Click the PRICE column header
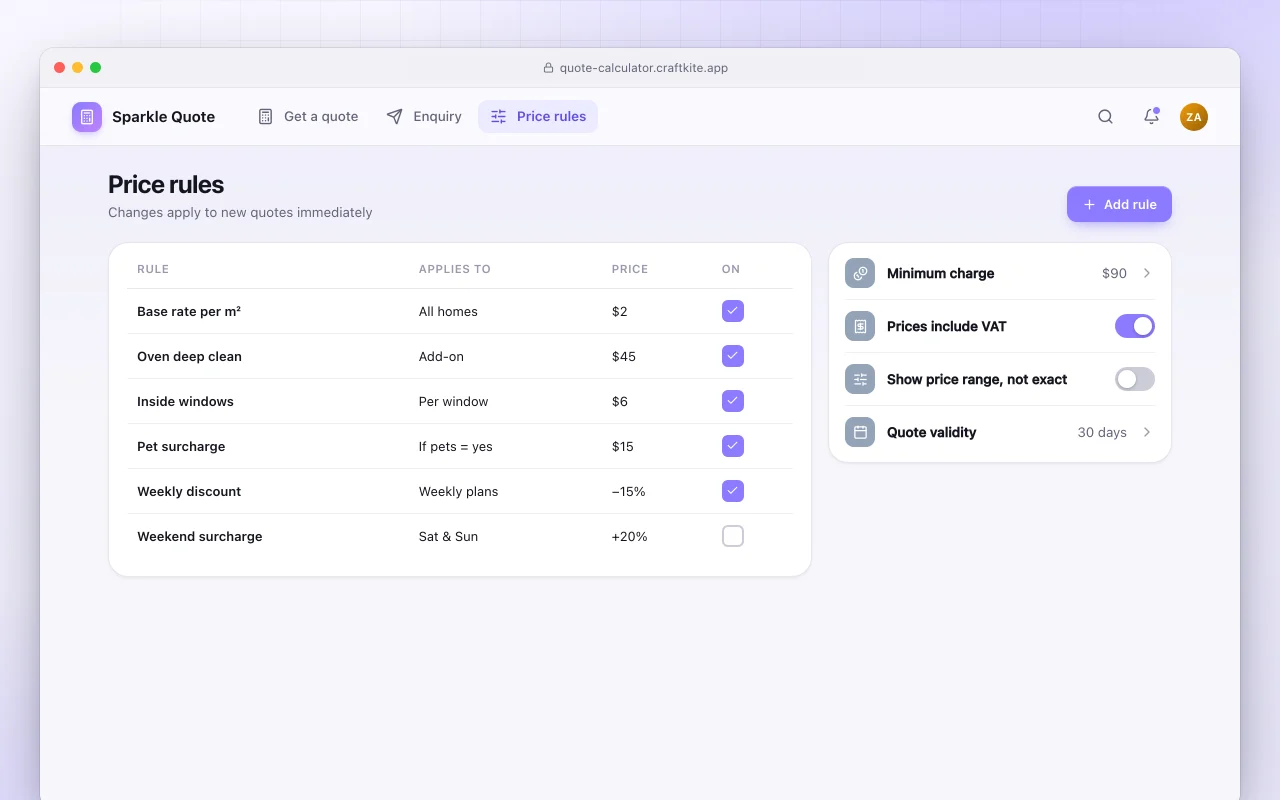 click(630, 269)
